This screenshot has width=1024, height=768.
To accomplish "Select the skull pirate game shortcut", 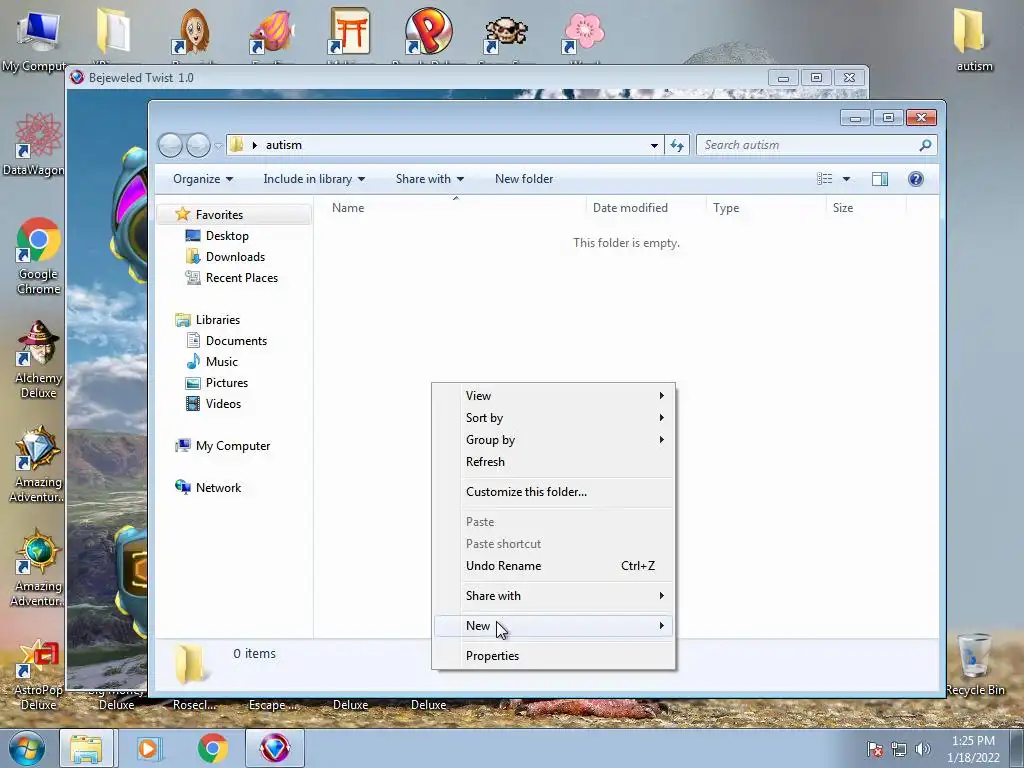I will [505, 34].
